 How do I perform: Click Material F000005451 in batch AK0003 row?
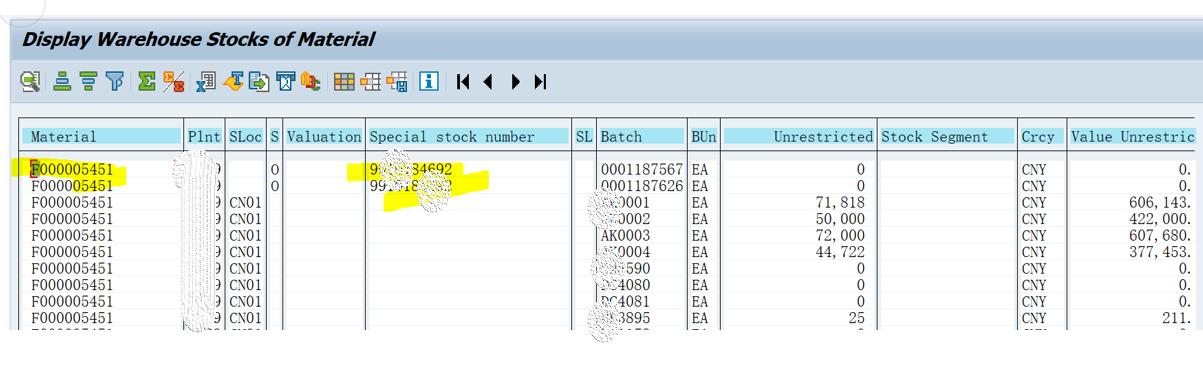pyautogui.click(x=72, y=236)
